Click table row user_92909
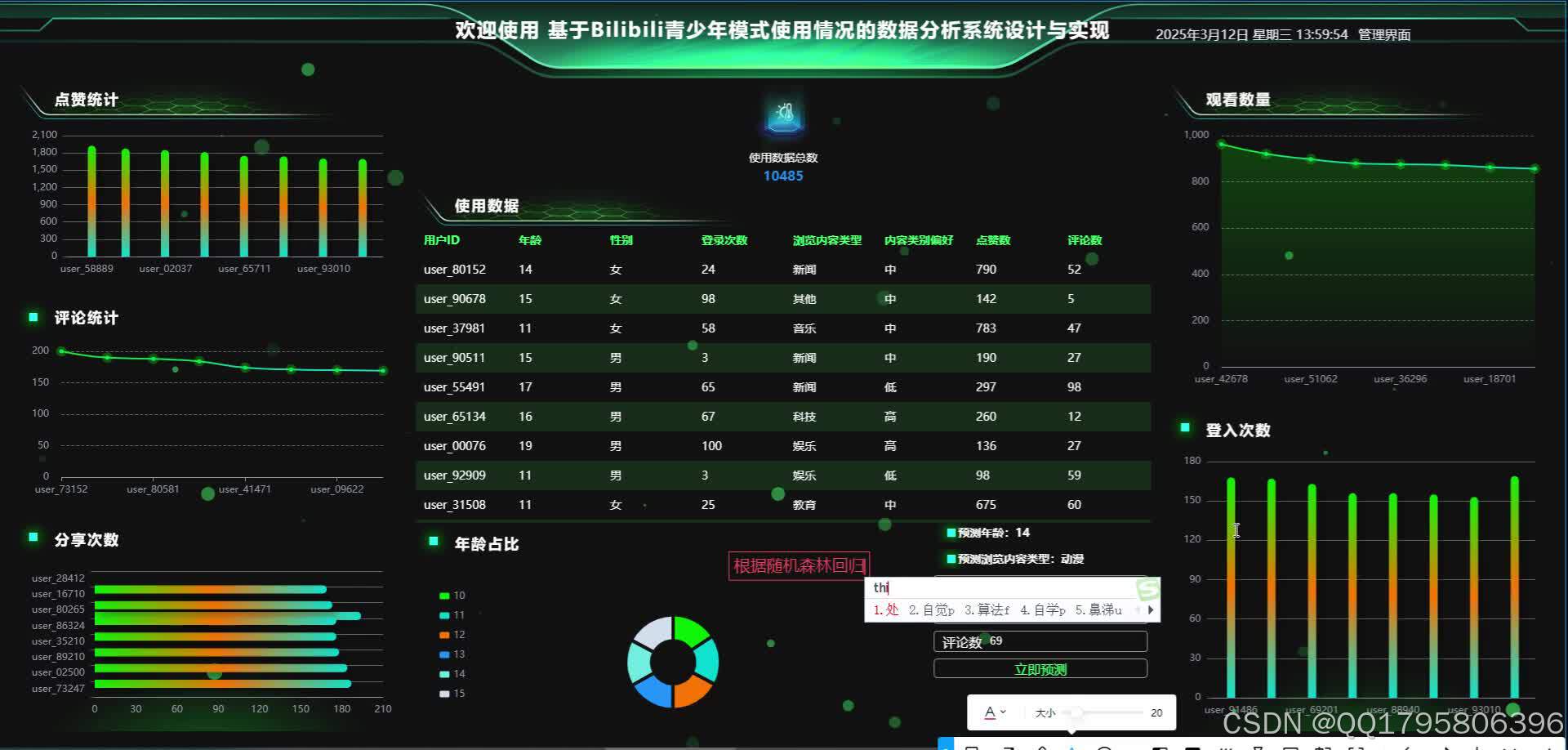This screenshot has width=1568, height=750. (783, 475)
